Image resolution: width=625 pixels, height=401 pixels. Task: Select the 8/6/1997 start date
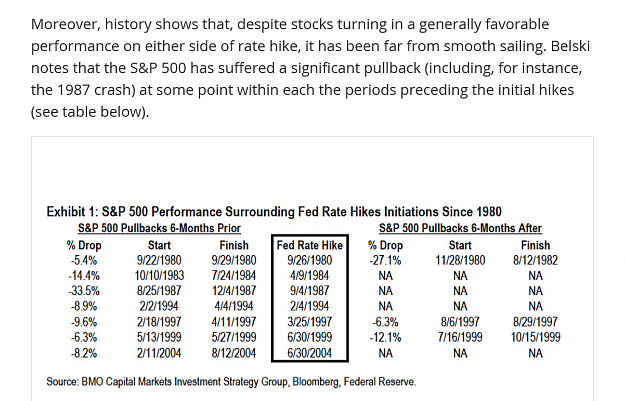pyautogui.click(x=460, y=322)
